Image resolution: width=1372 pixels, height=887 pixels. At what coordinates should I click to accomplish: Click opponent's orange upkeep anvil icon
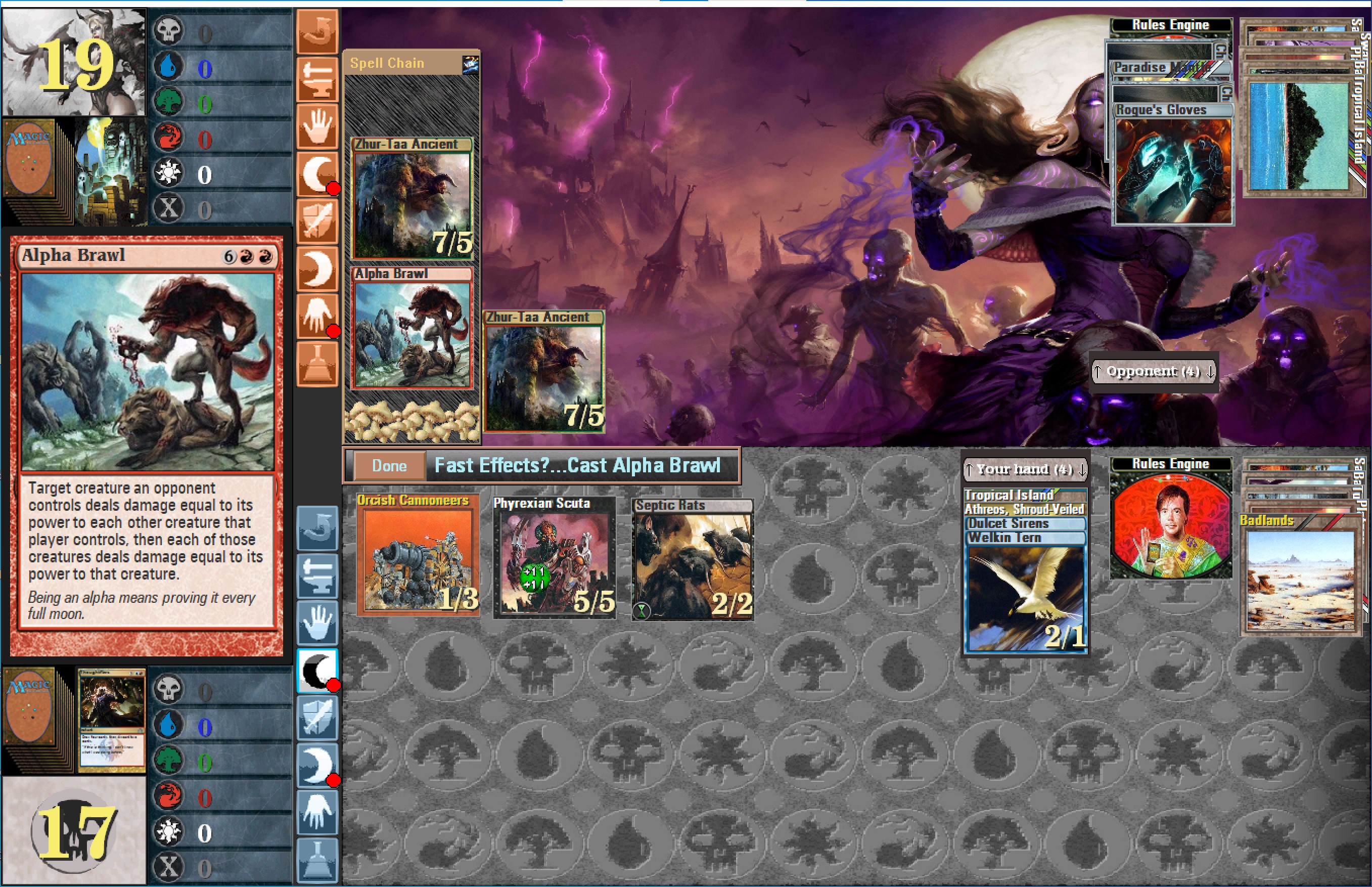coord(317,78)
